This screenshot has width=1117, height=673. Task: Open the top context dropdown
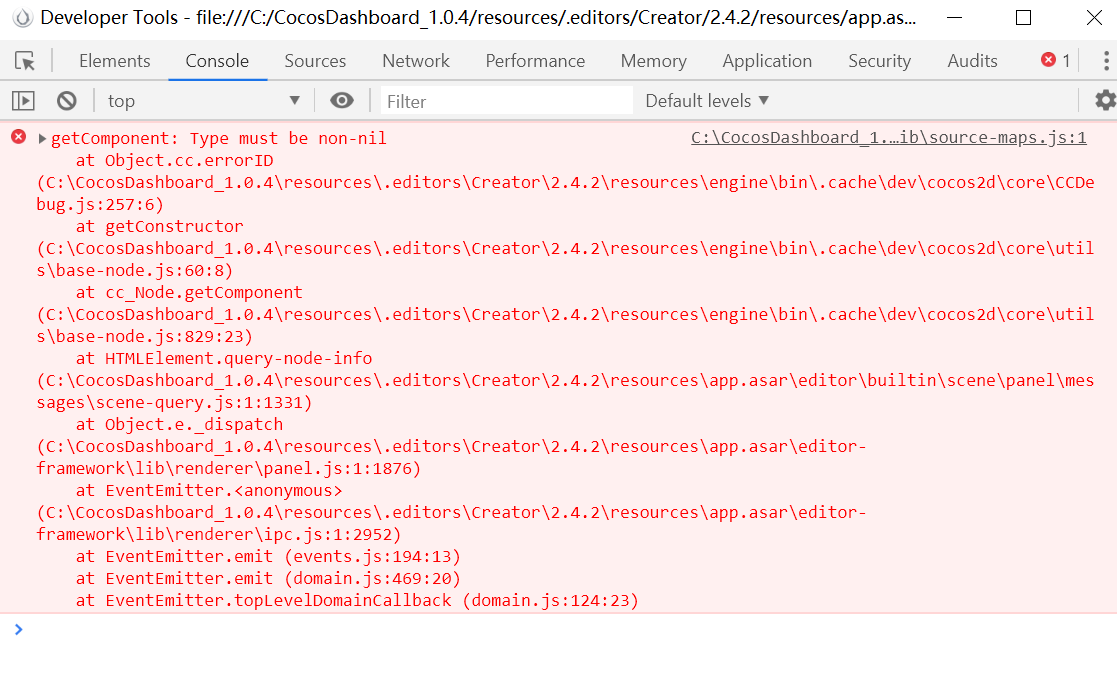coord(204,101)
